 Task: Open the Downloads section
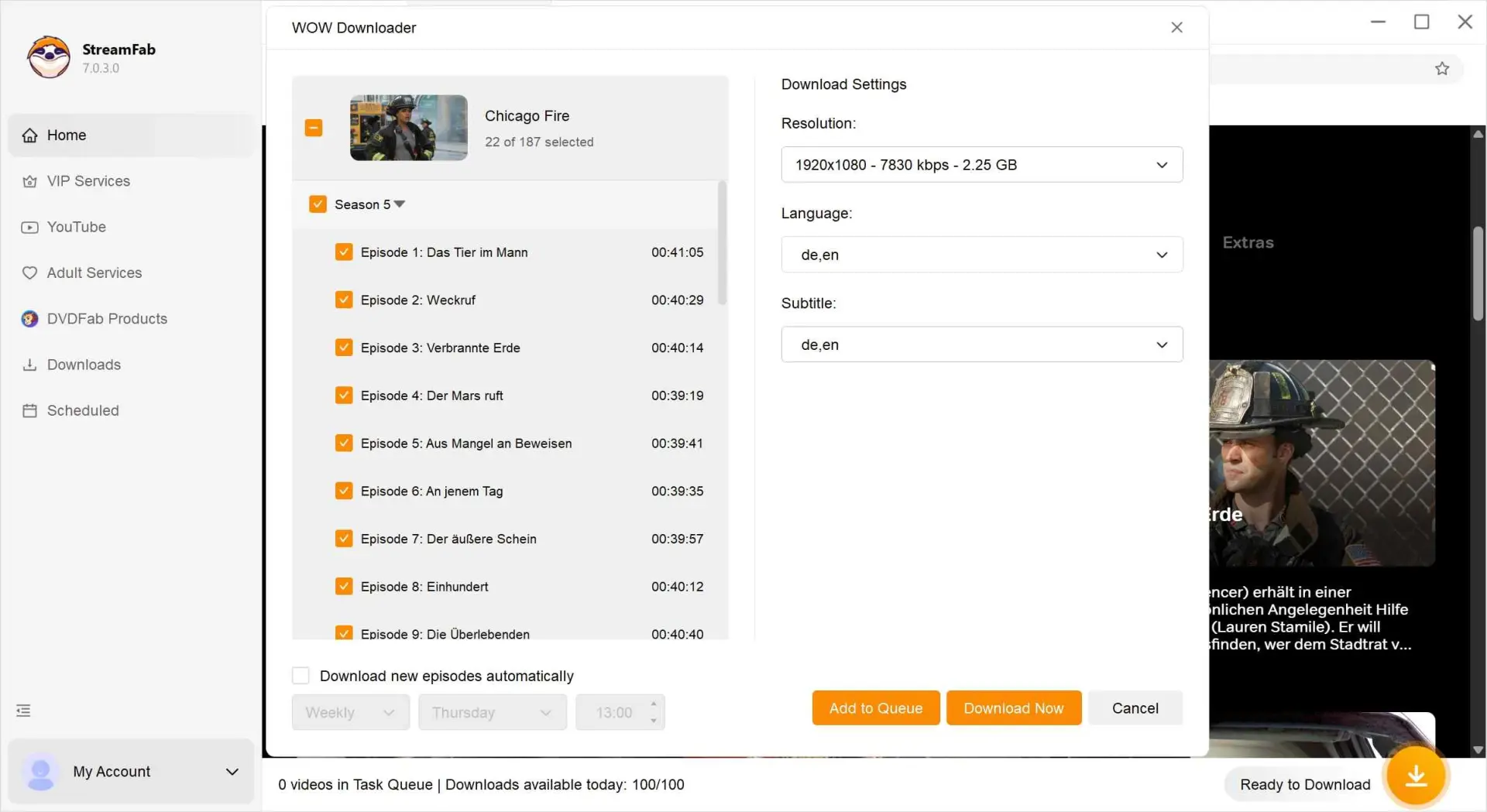pos(131,365)
